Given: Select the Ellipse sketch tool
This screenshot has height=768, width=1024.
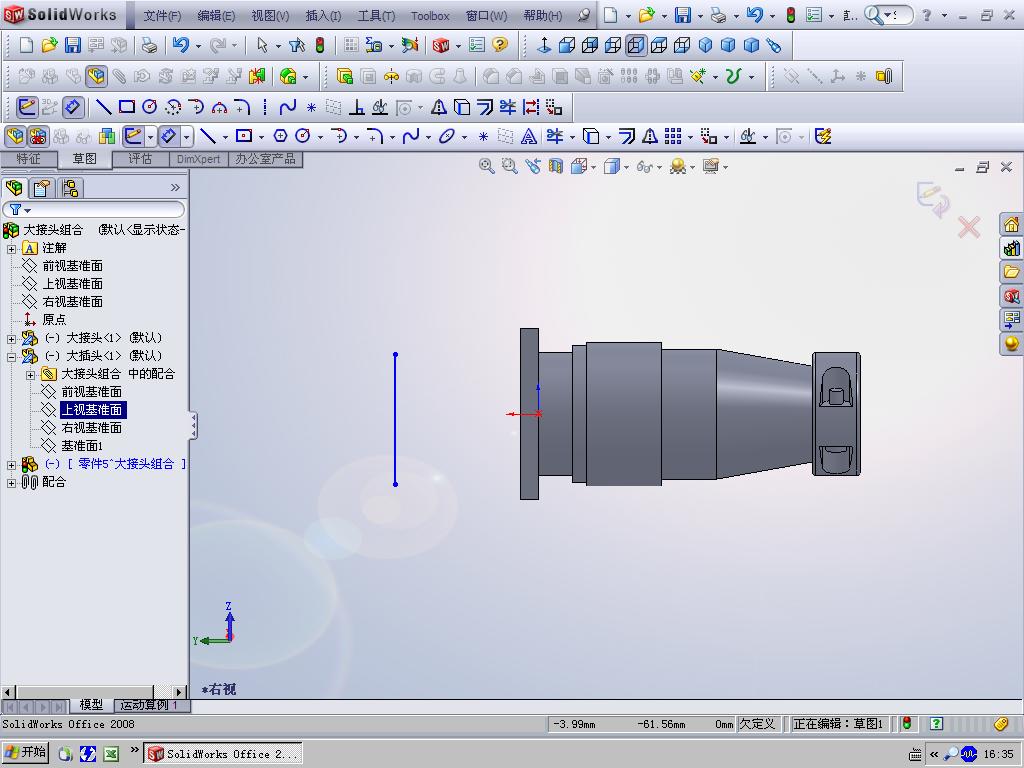Looking at the screenshot, I should point(446,136).
